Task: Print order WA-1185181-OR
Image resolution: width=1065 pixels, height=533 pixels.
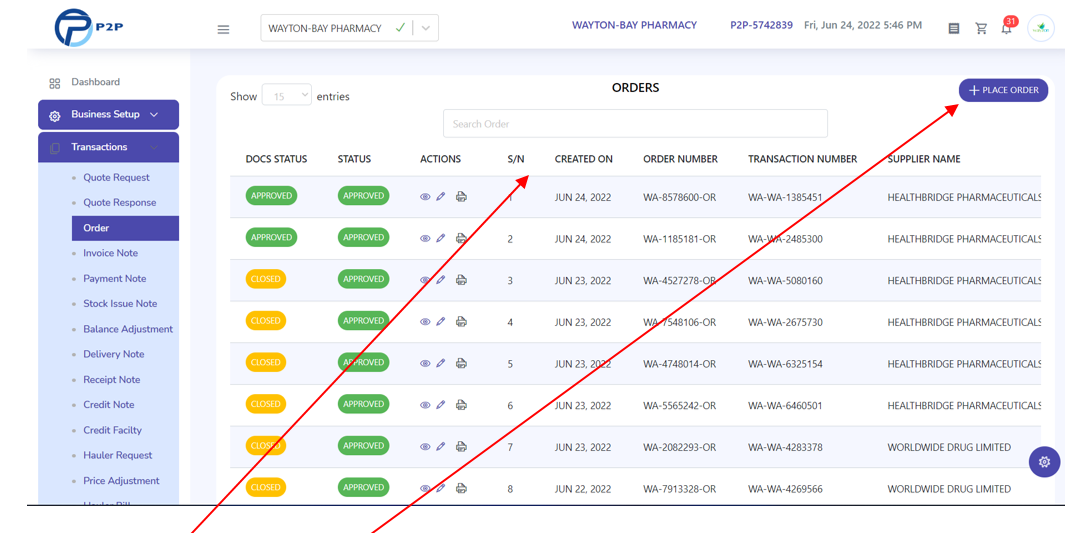Action: [461, 238]
